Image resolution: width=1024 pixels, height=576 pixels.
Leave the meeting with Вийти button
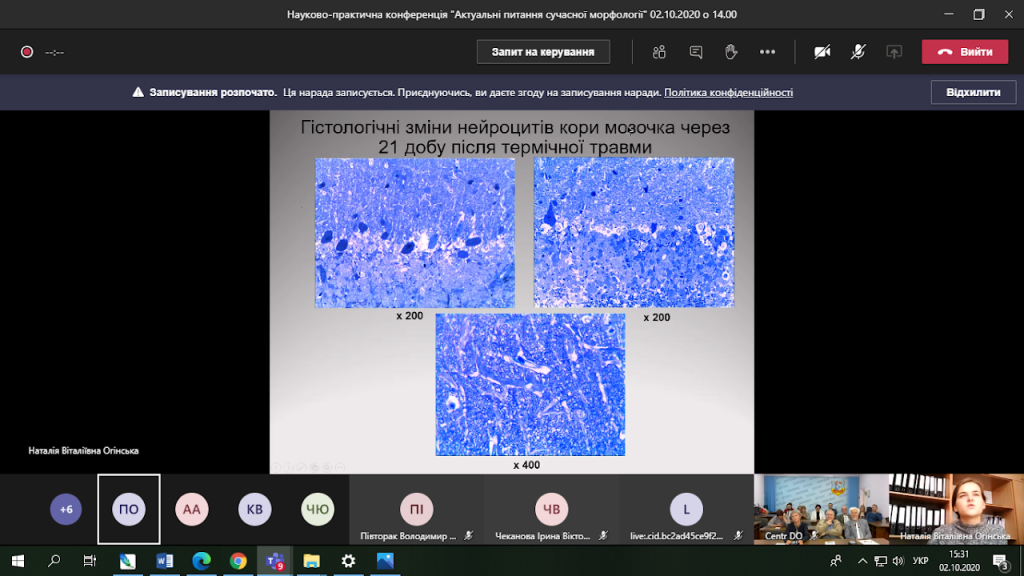964,52
